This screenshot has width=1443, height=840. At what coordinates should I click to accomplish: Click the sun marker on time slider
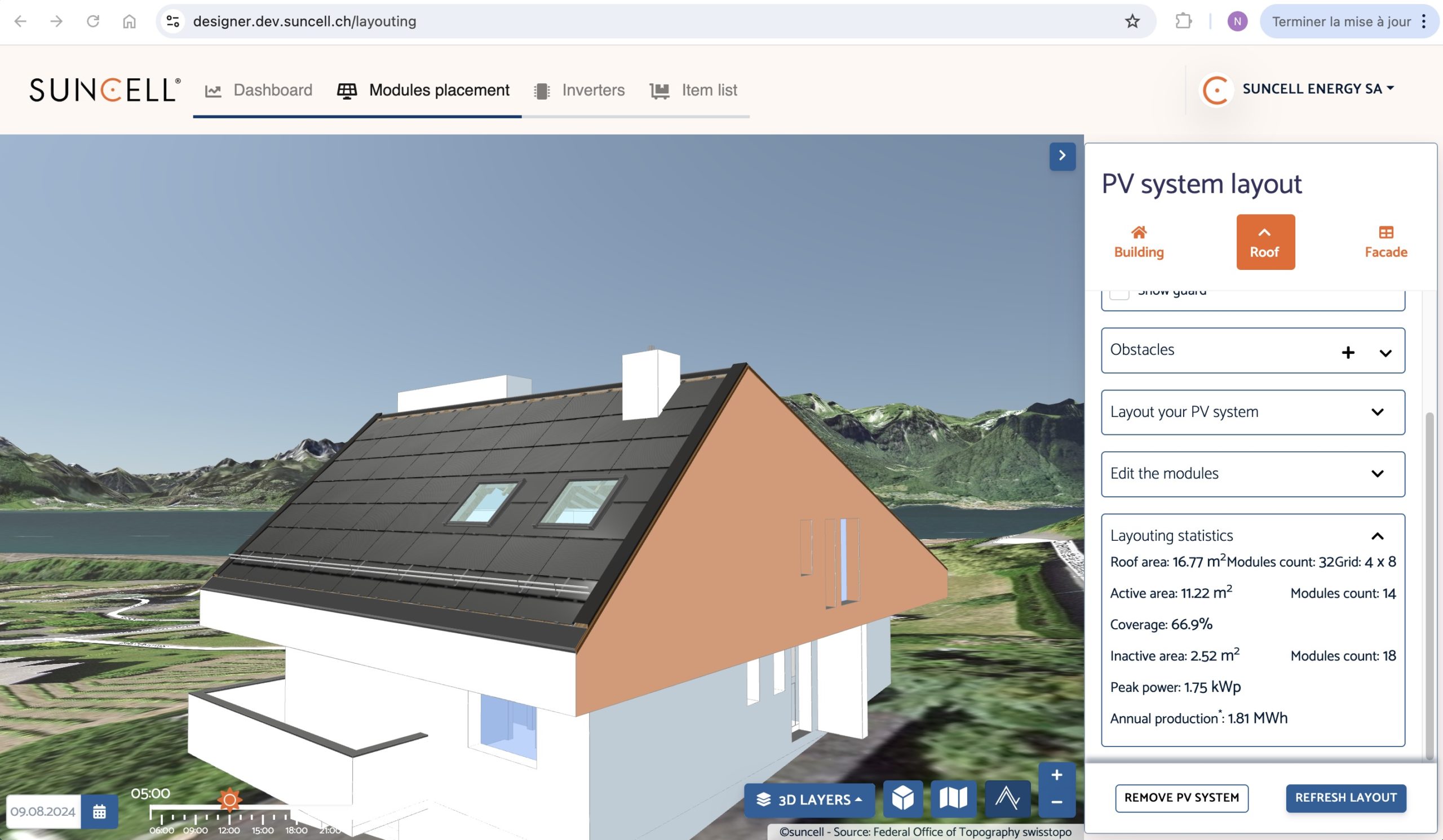(x=229, y=799)
